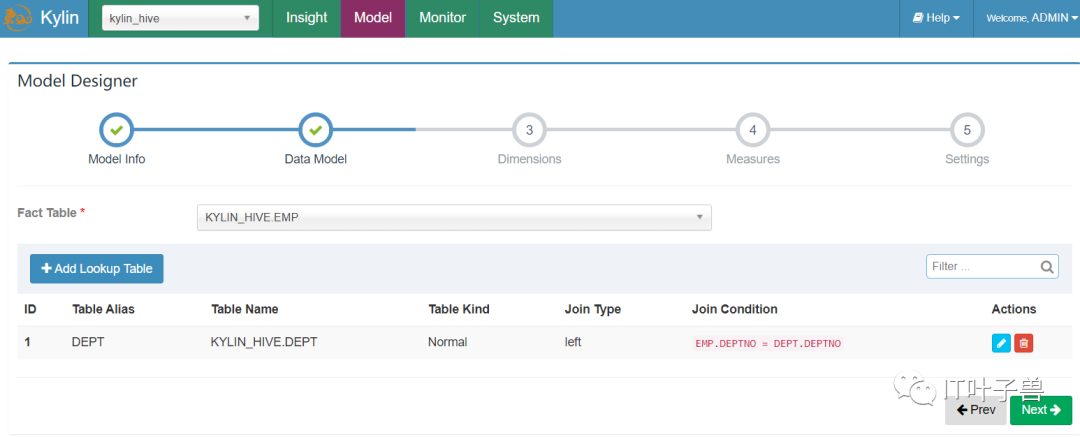Click the Settings step label
This screenshot has height=437, width=1080.
coord(967,159)
